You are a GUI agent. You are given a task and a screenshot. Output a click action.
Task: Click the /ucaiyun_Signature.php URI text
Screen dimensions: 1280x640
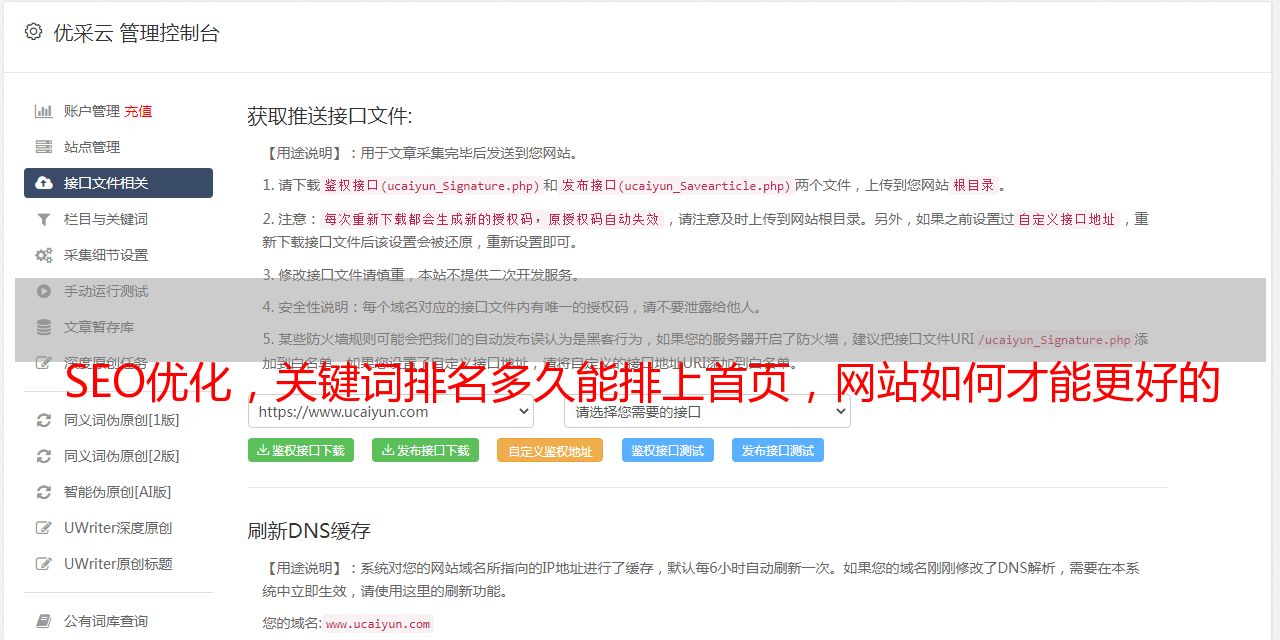[1054, 339]
